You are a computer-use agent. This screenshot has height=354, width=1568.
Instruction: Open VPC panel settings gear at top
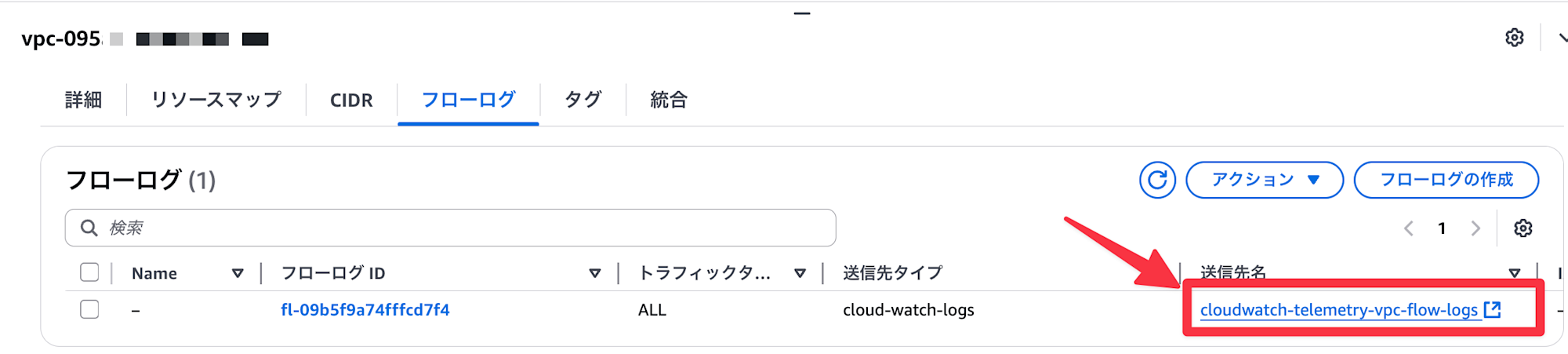point(1515,38)
